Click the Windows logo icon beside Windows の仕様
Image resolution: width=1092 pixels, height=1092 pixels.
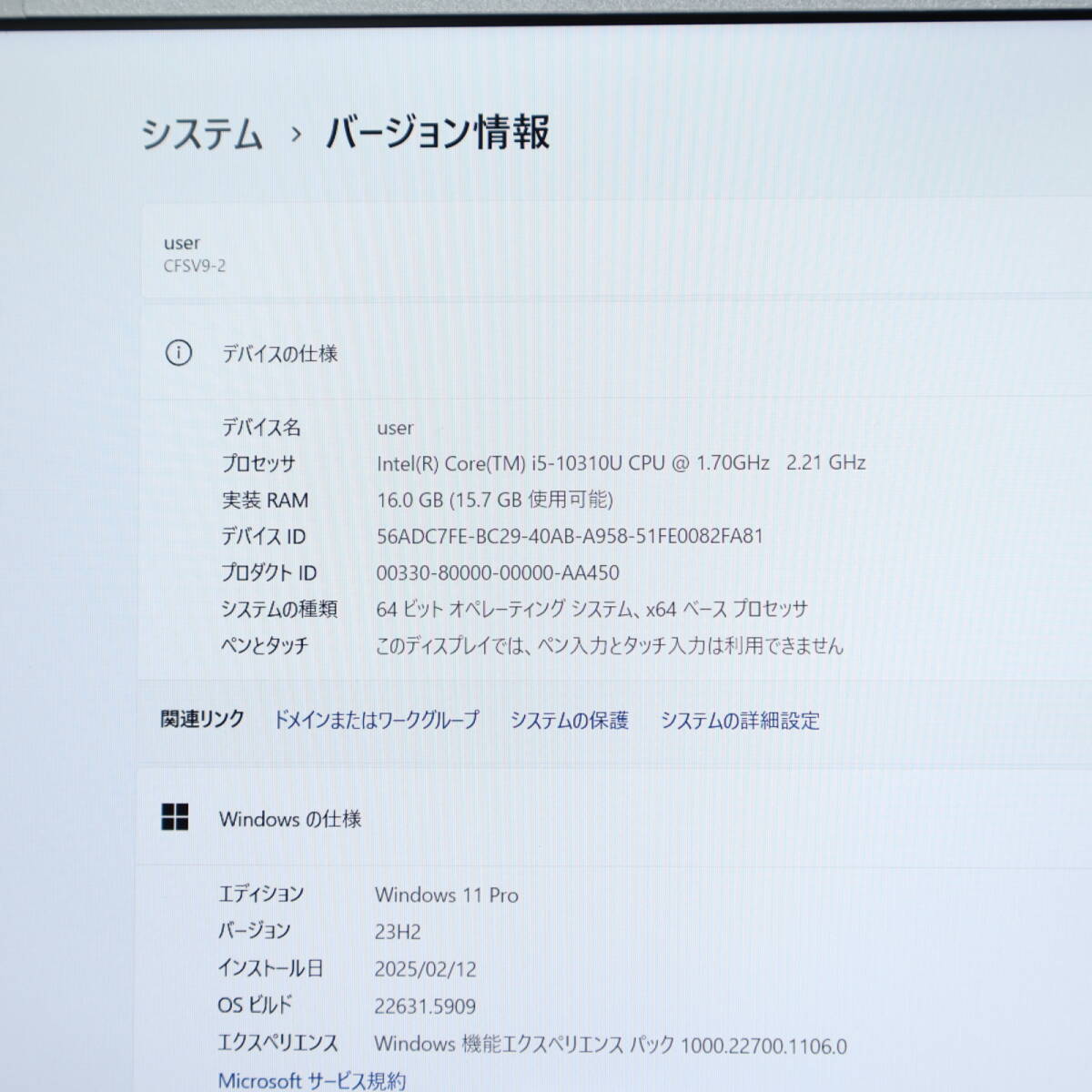[x=175, y=817]
